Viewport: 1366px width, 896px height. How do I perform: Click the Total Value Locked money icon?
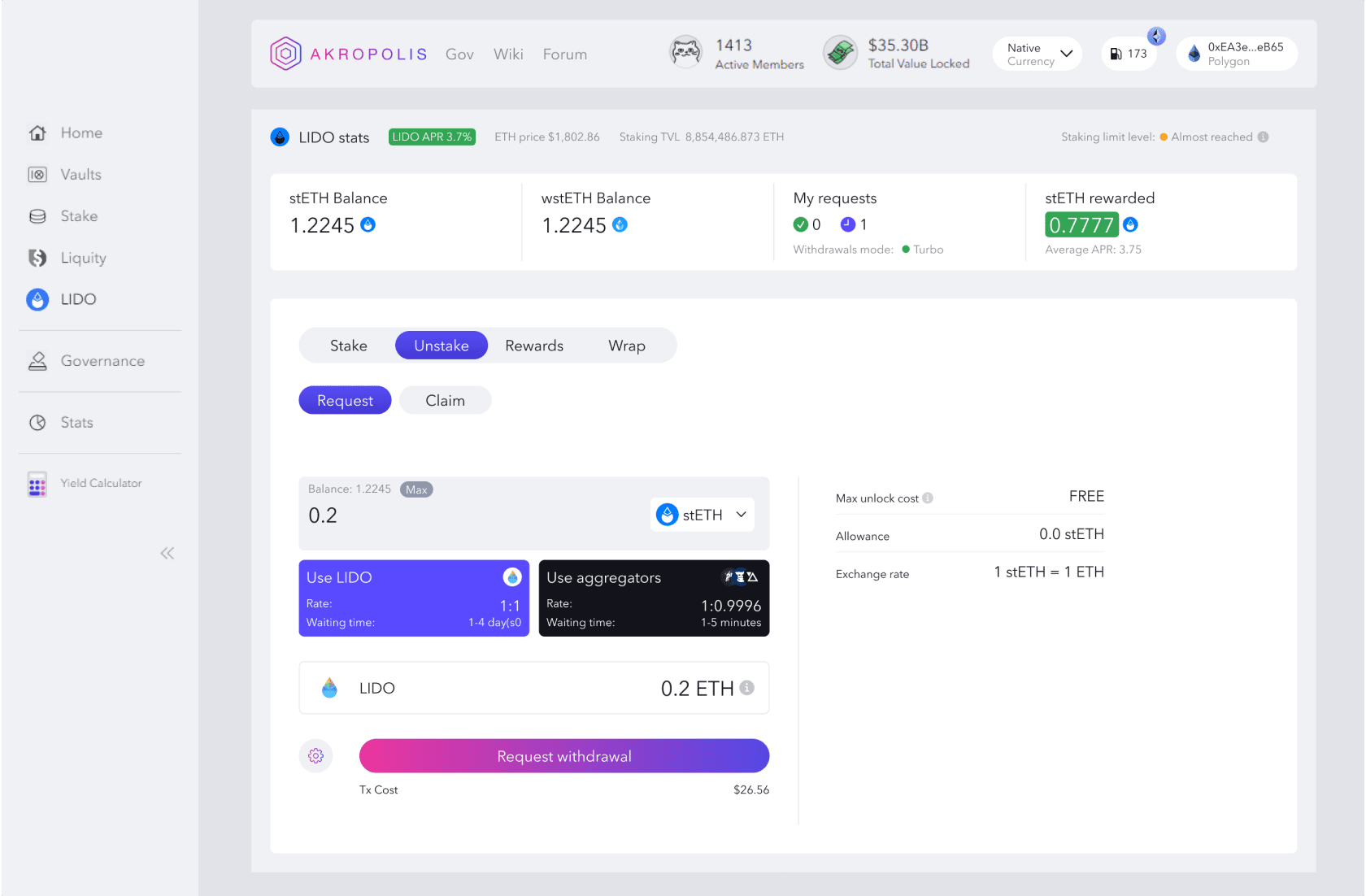pyautogui.click(x=840, y=53)
